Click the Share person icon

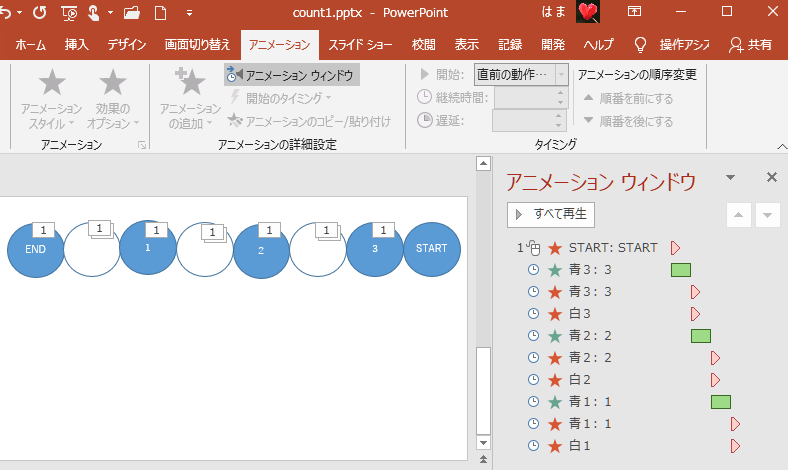tap(737, 45)
